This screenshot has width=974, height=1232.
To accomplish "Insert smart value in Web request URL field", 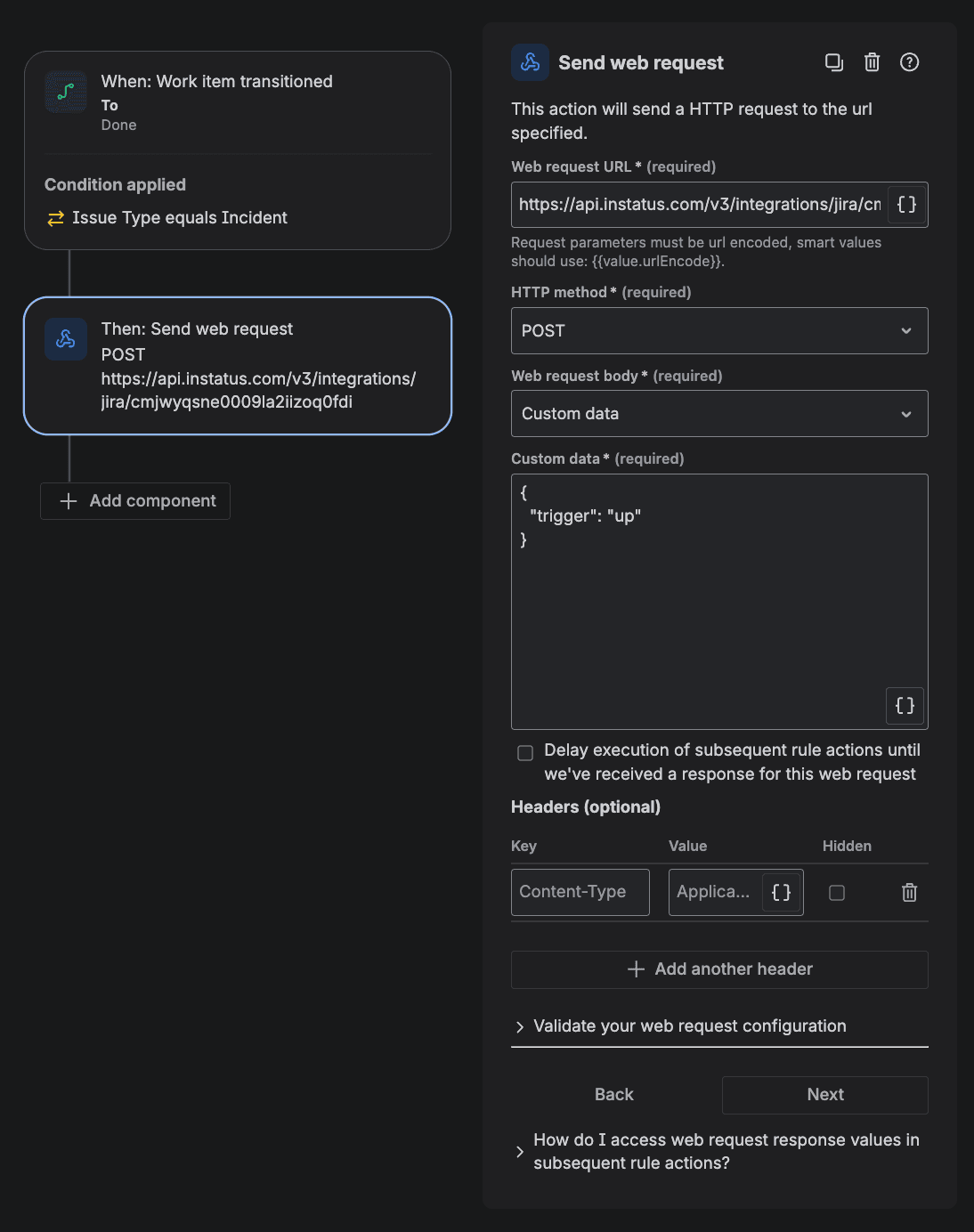I will click(906, 204).
